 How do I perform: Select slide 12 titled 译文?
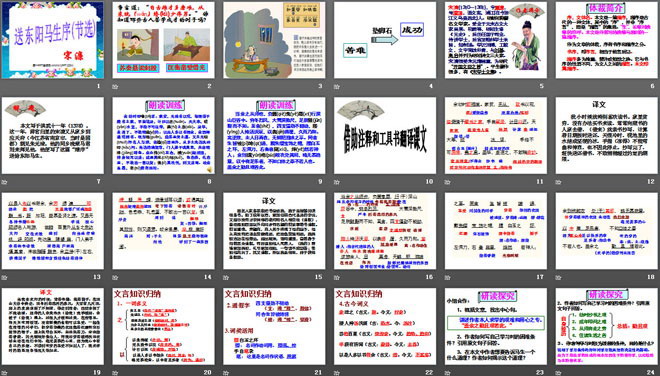607,136
